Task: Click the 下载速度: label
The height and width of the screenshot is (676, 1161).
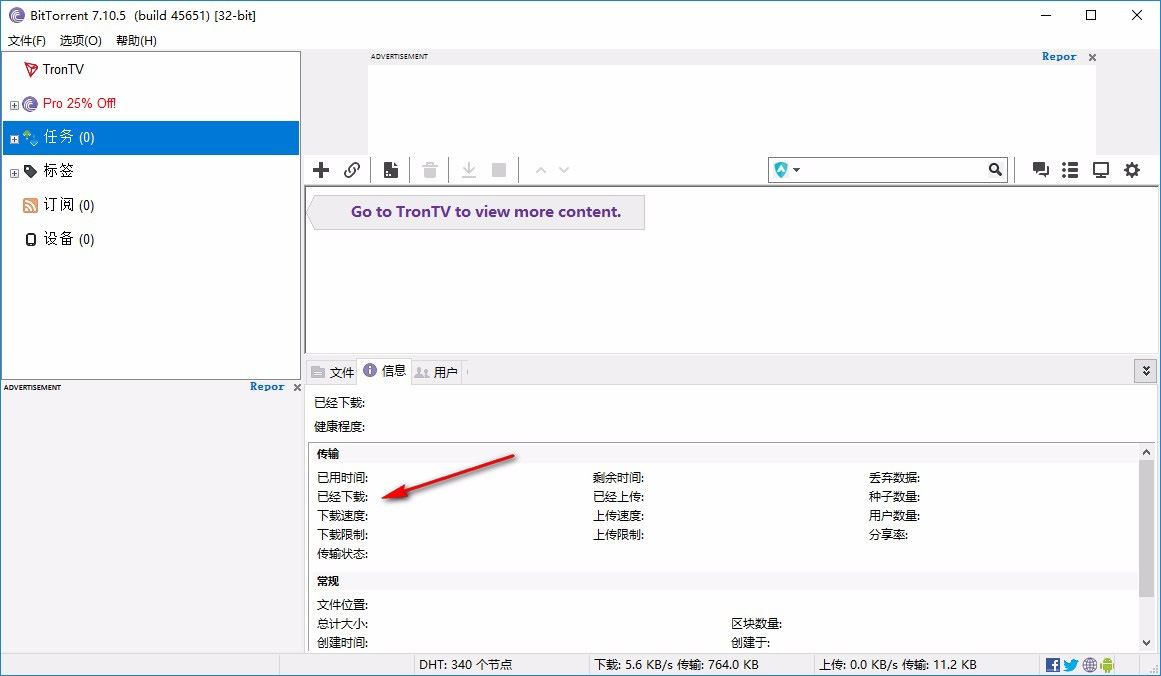Action: point(342,516)
